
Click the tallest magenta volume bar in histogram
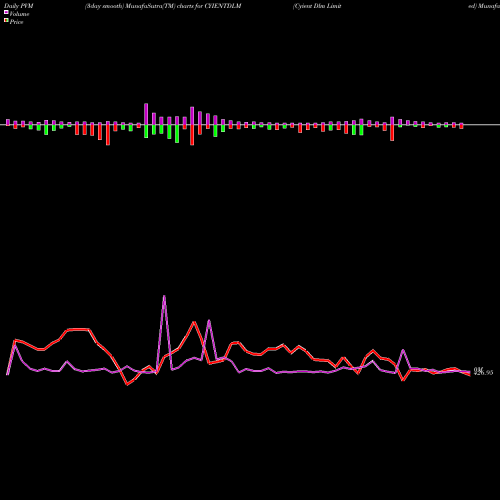(x=146, y=114)
